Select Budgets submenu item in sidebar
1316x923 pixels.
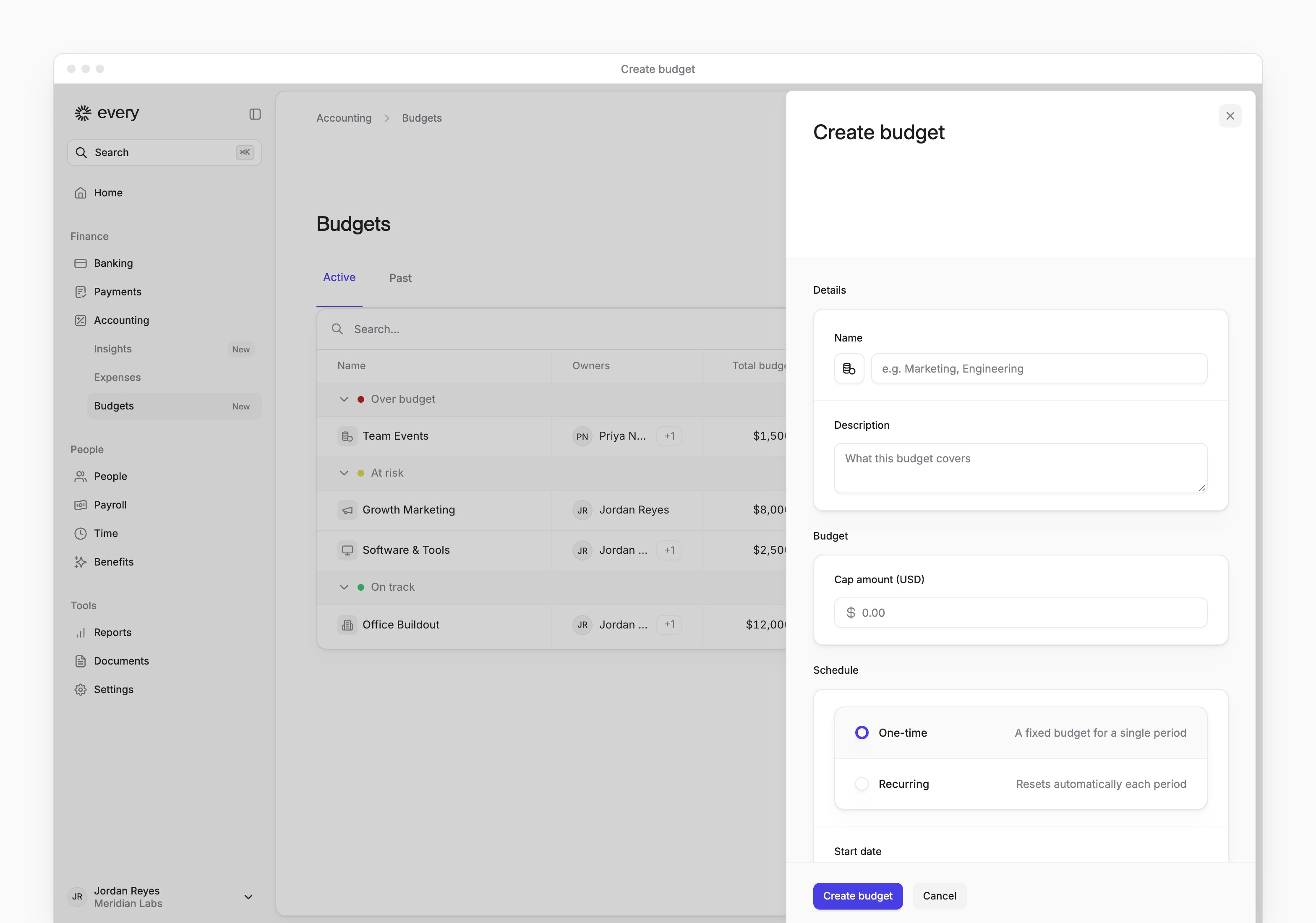pyautogui.click(x=174, y=406)
